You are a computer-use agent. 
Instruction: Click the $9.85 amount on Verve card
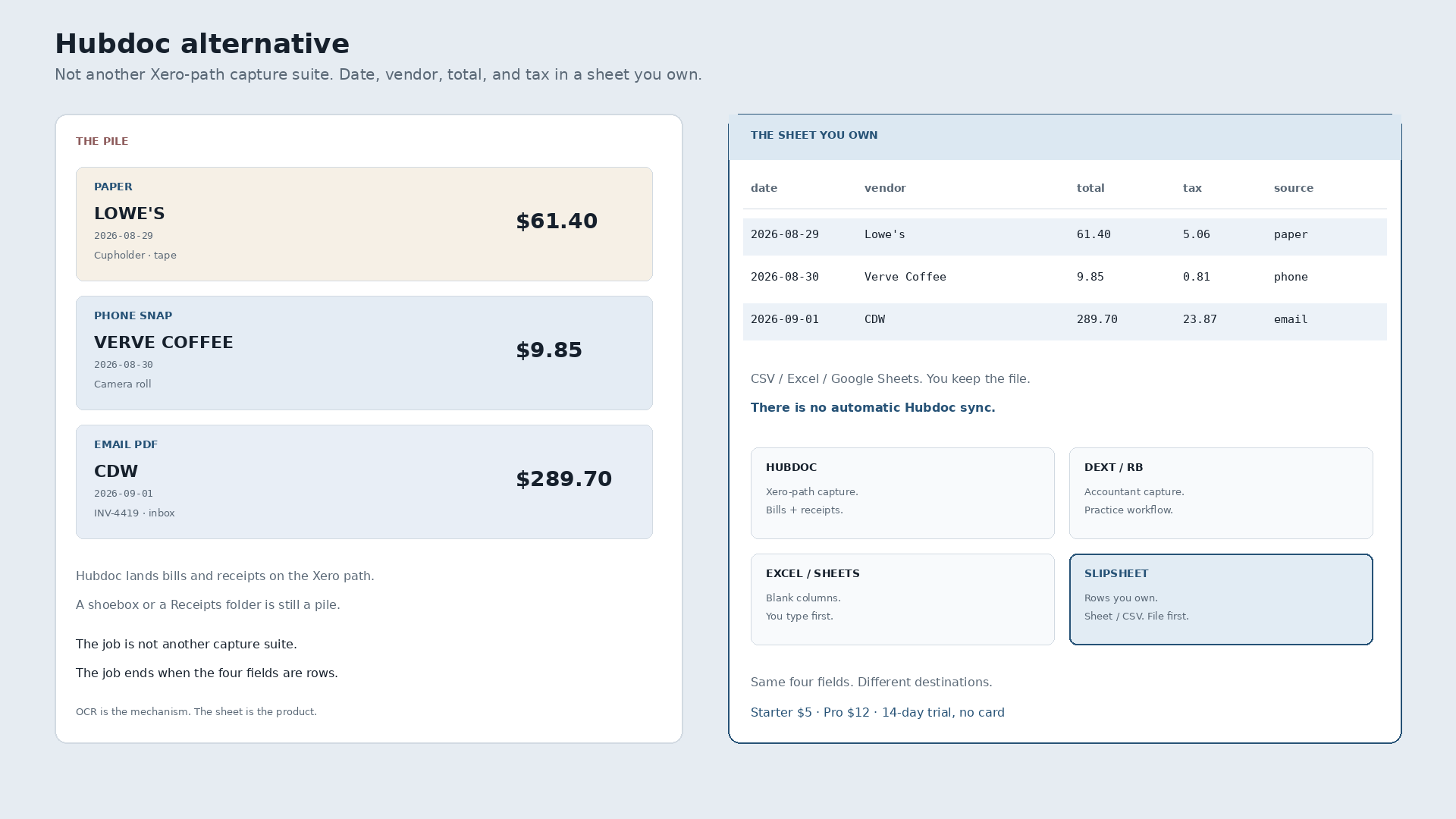click(549, 350)
